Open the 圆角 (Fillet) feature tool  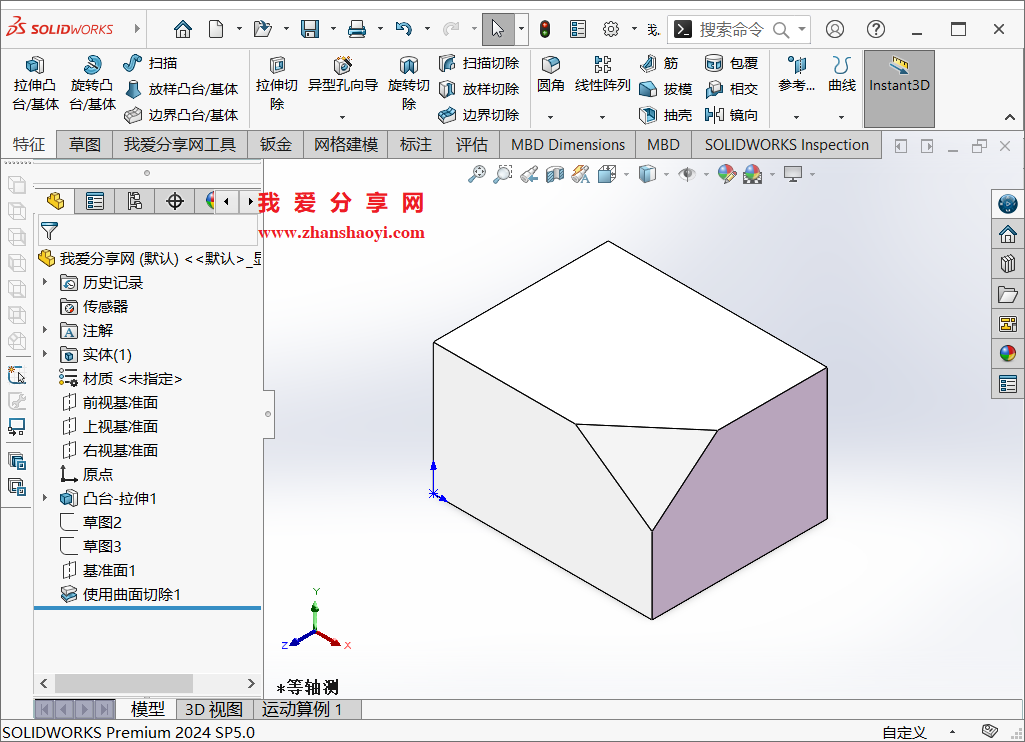point(549,70)
